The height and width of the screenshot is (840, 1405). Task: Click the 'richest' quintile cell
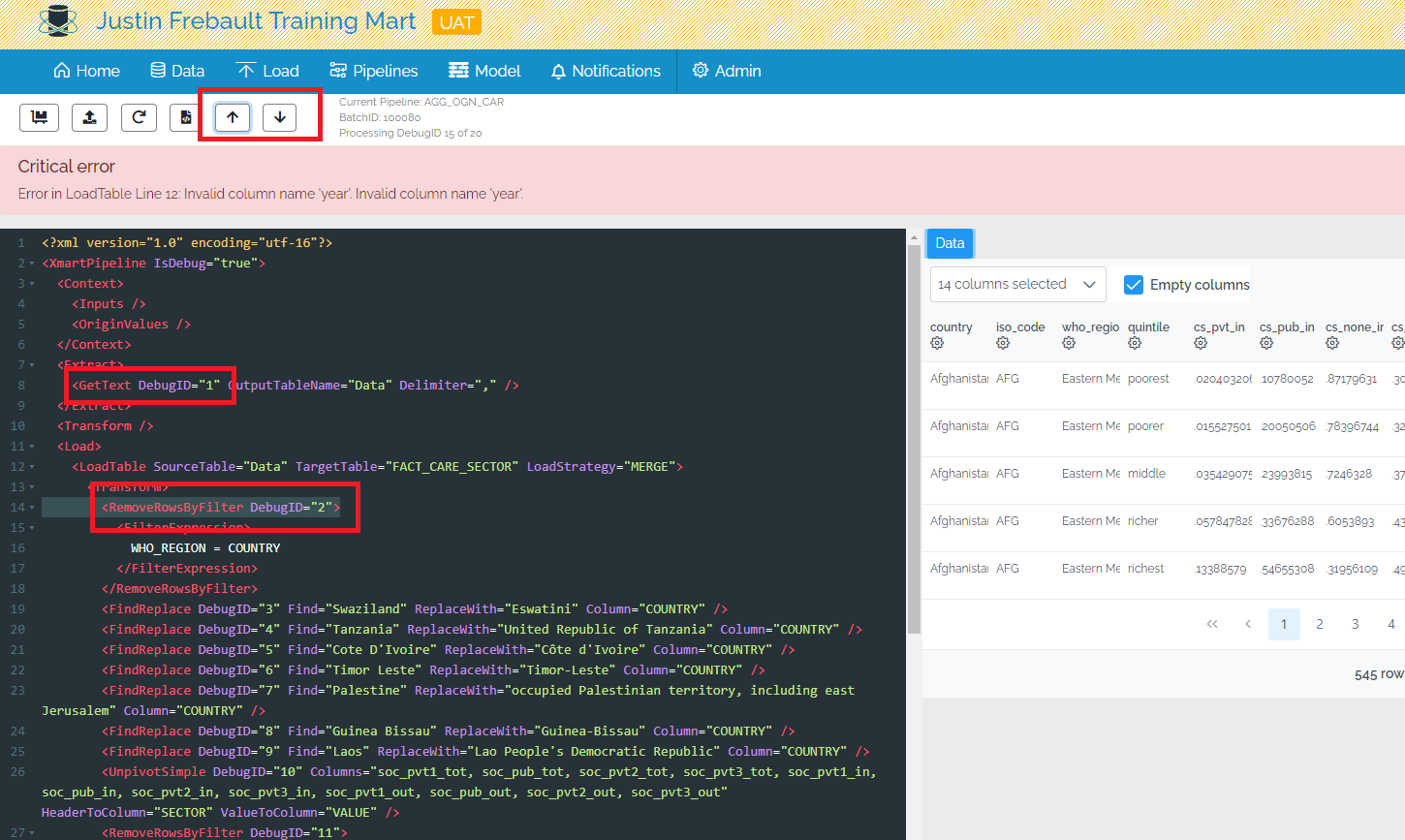coord(1146,569)
